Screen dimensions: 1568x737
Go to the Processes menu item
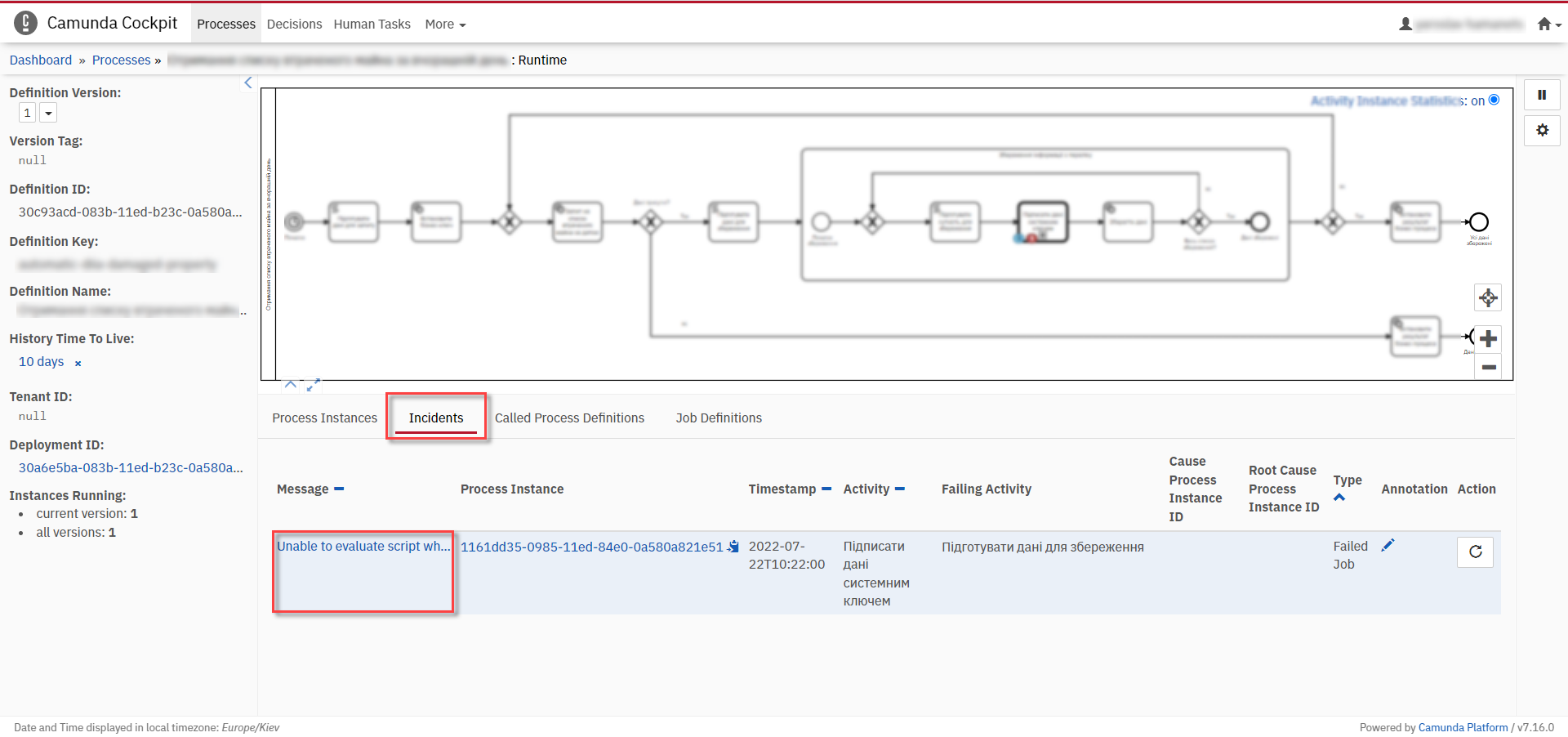tap(226, 25)
